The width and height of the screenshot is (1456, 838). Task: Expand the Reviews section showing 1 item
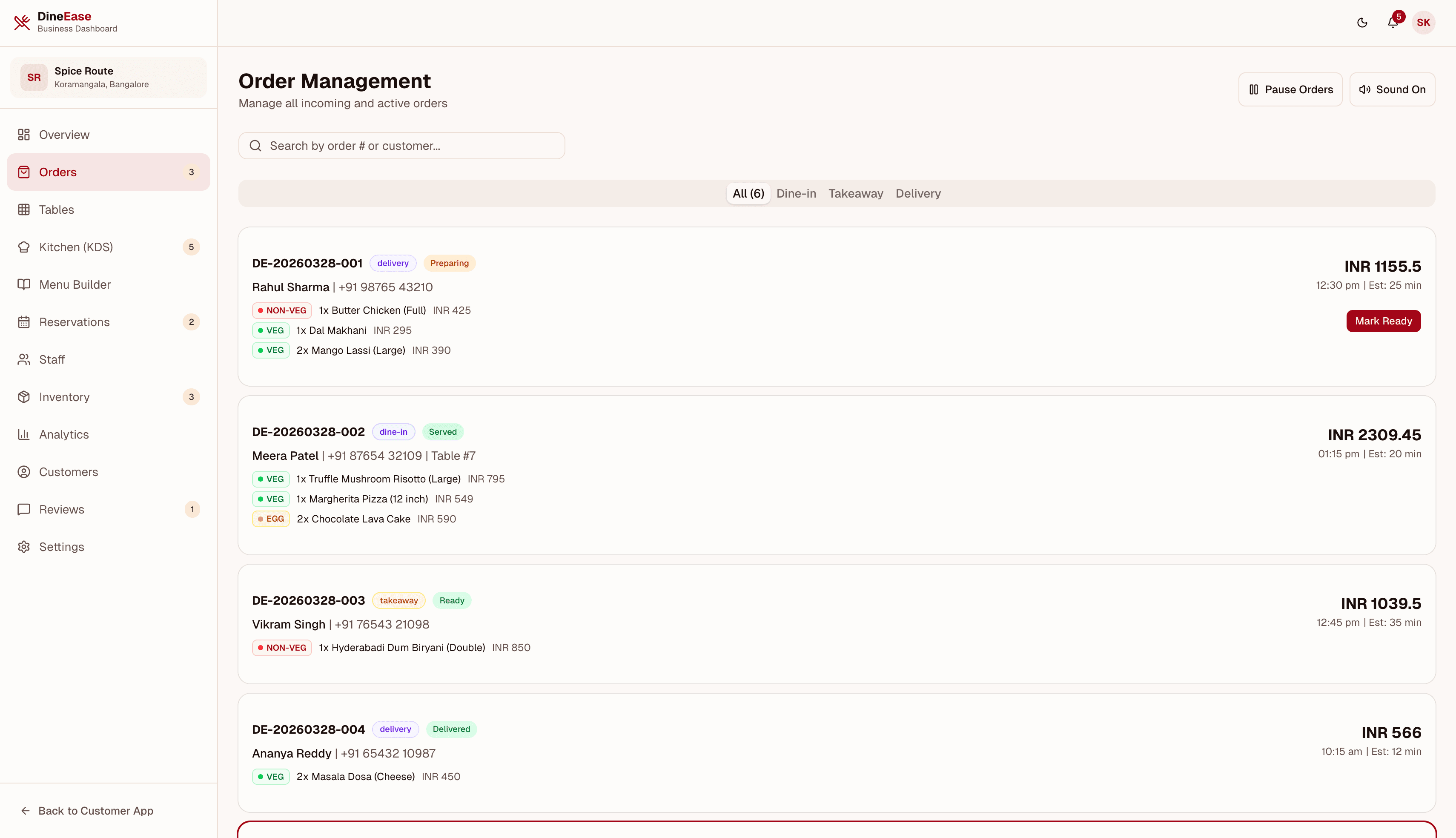pyautogui.click(x=62, y=509)
